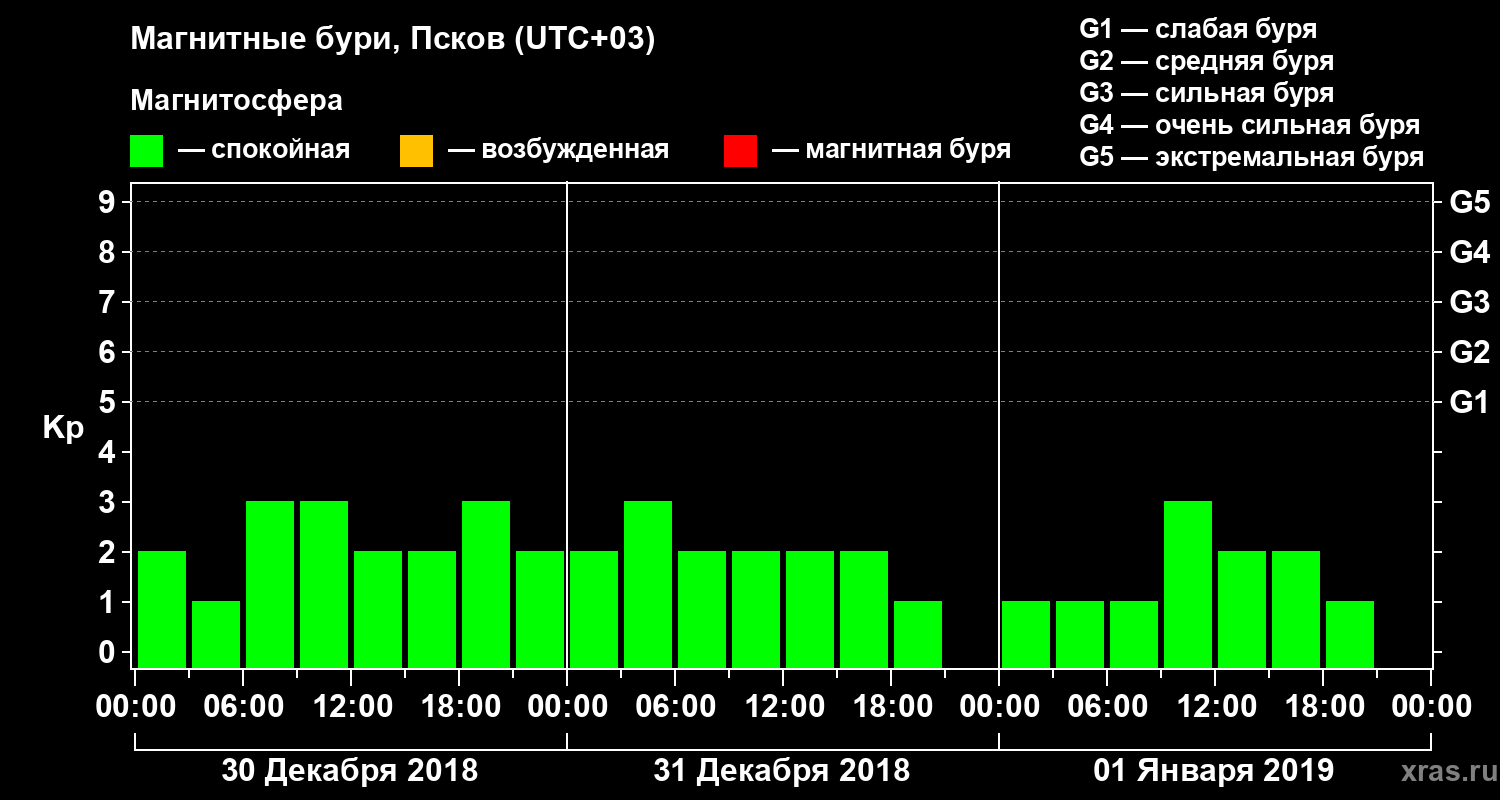
Task: Click the '— магнитная буря' legend label
Action: coord(891,150)
